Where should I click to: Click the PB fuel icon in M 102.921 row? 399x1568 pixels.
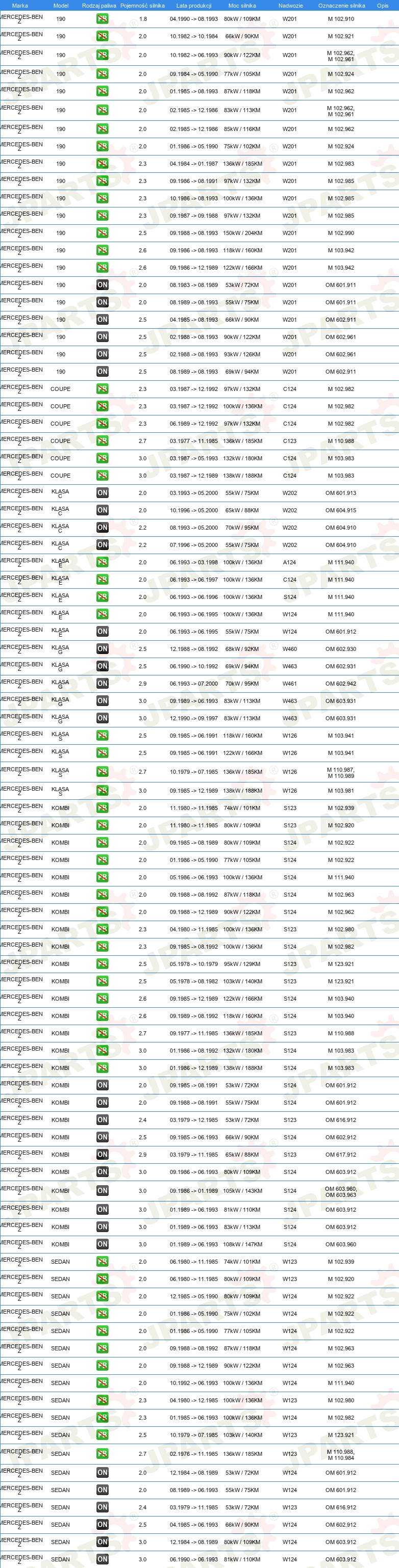(x=103, y=37)
